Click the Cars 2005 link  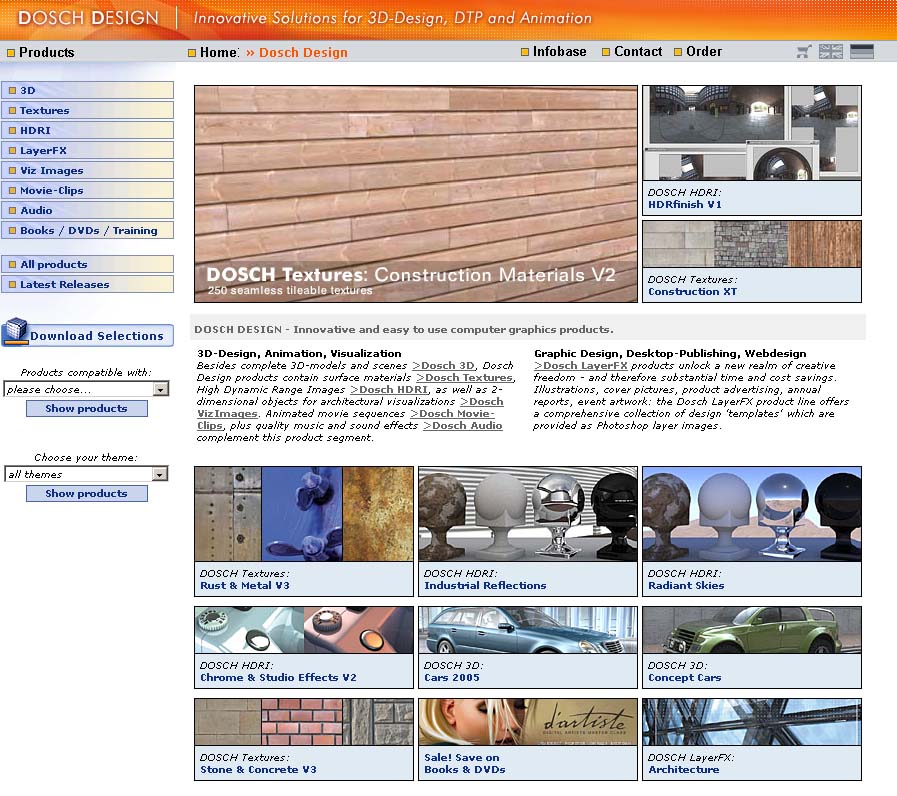pos(452,678)
